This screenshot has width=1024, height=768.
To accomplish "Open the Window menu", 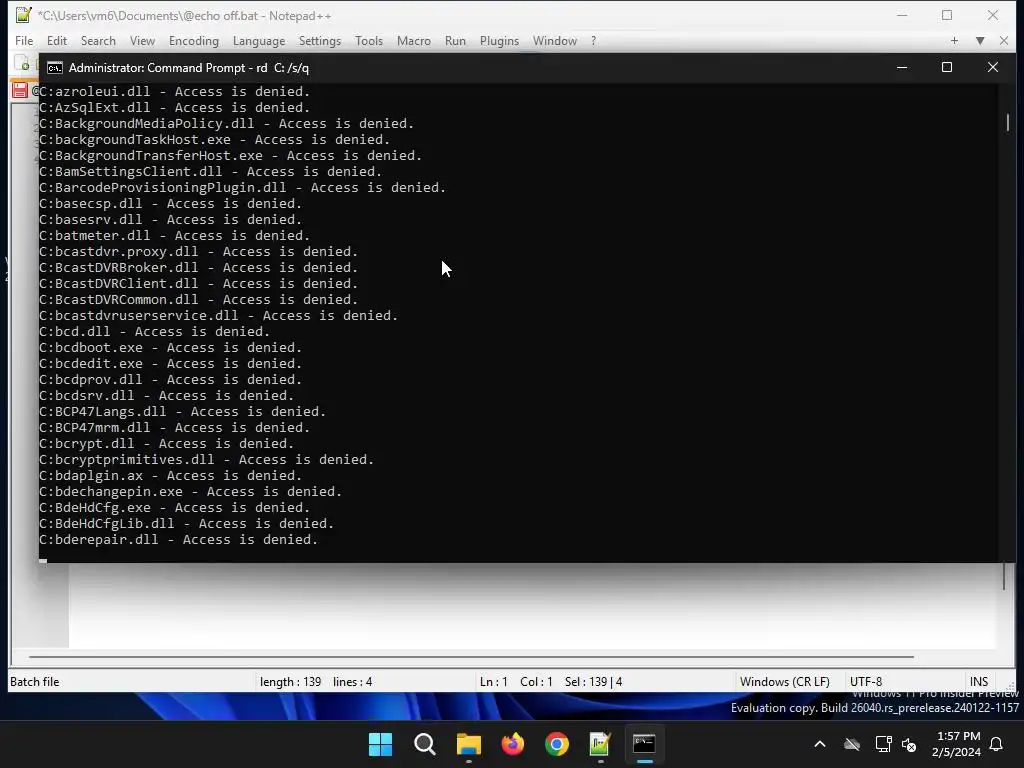I will tap(554, 40).
